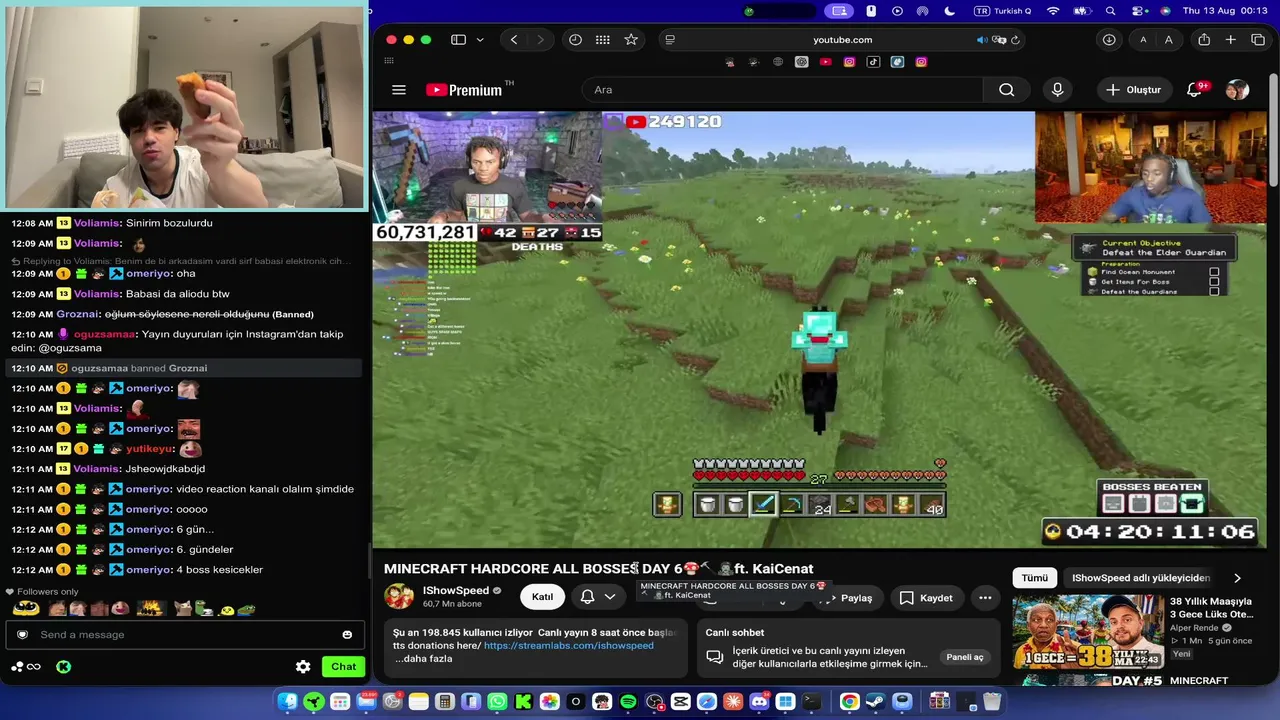Open YouTube notifications bell with 9+ badge
The image size is (1280, 720).
point(1195,90)
